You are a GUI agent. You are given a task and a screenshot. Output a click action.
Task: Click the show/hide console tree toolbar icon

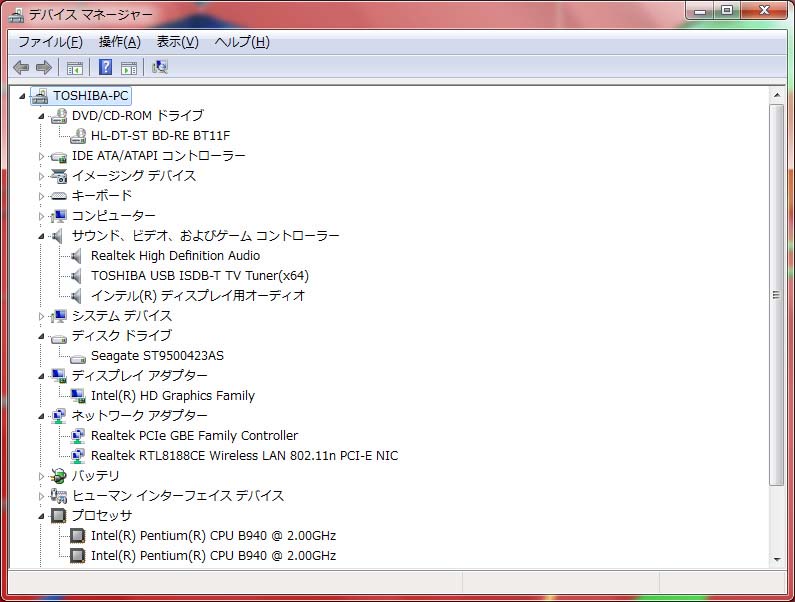(74, 67)
